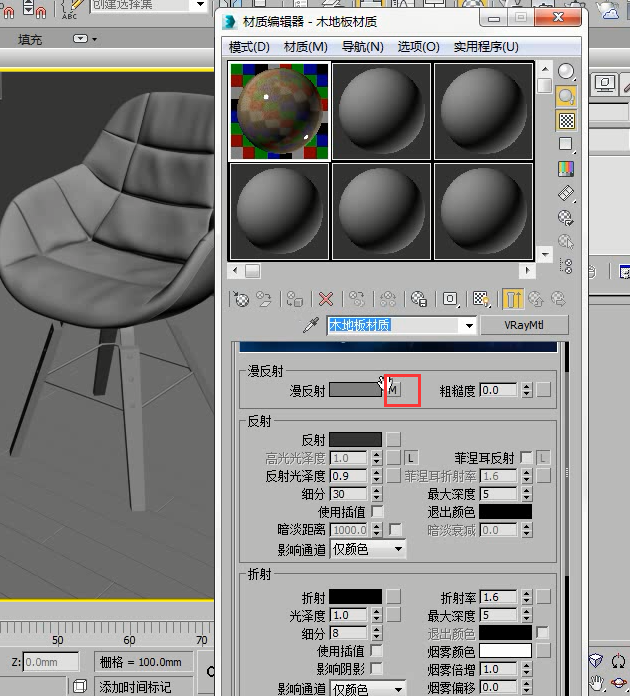This screenshot has width=630, height=696.
Task: Open the 材质(M) menu
Action: pos(305,47)
